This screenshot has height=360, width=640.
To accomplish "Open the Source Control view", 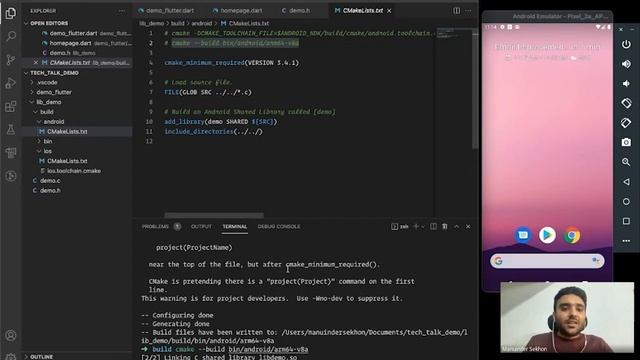I will tap(11, 60).
